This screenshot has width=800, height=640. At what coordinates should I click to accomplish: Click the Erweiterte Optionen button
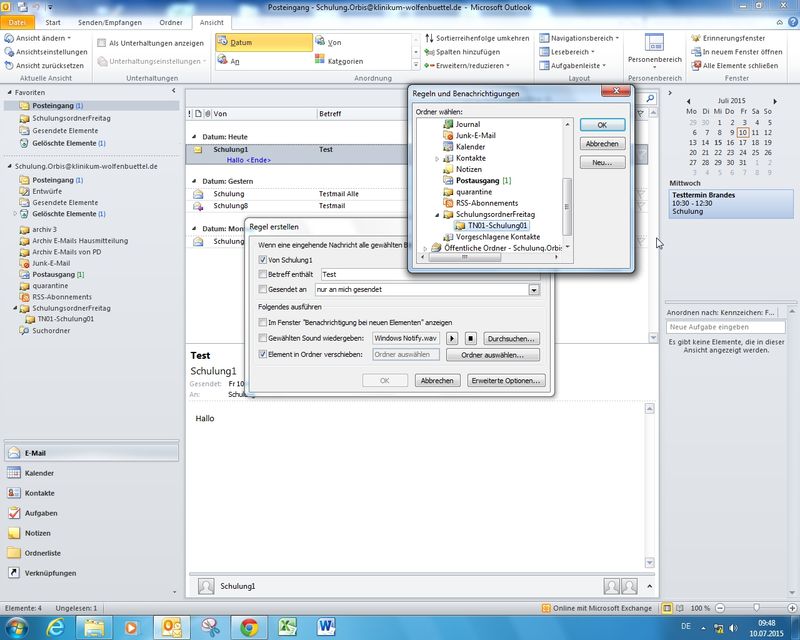click(x=508, y=381)
